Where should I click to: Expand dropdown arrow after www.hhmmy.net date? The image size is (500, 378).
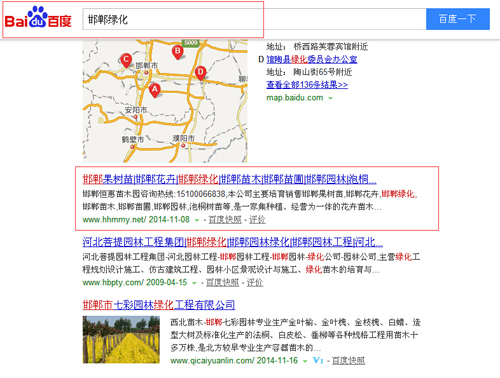tap(197, 220)
